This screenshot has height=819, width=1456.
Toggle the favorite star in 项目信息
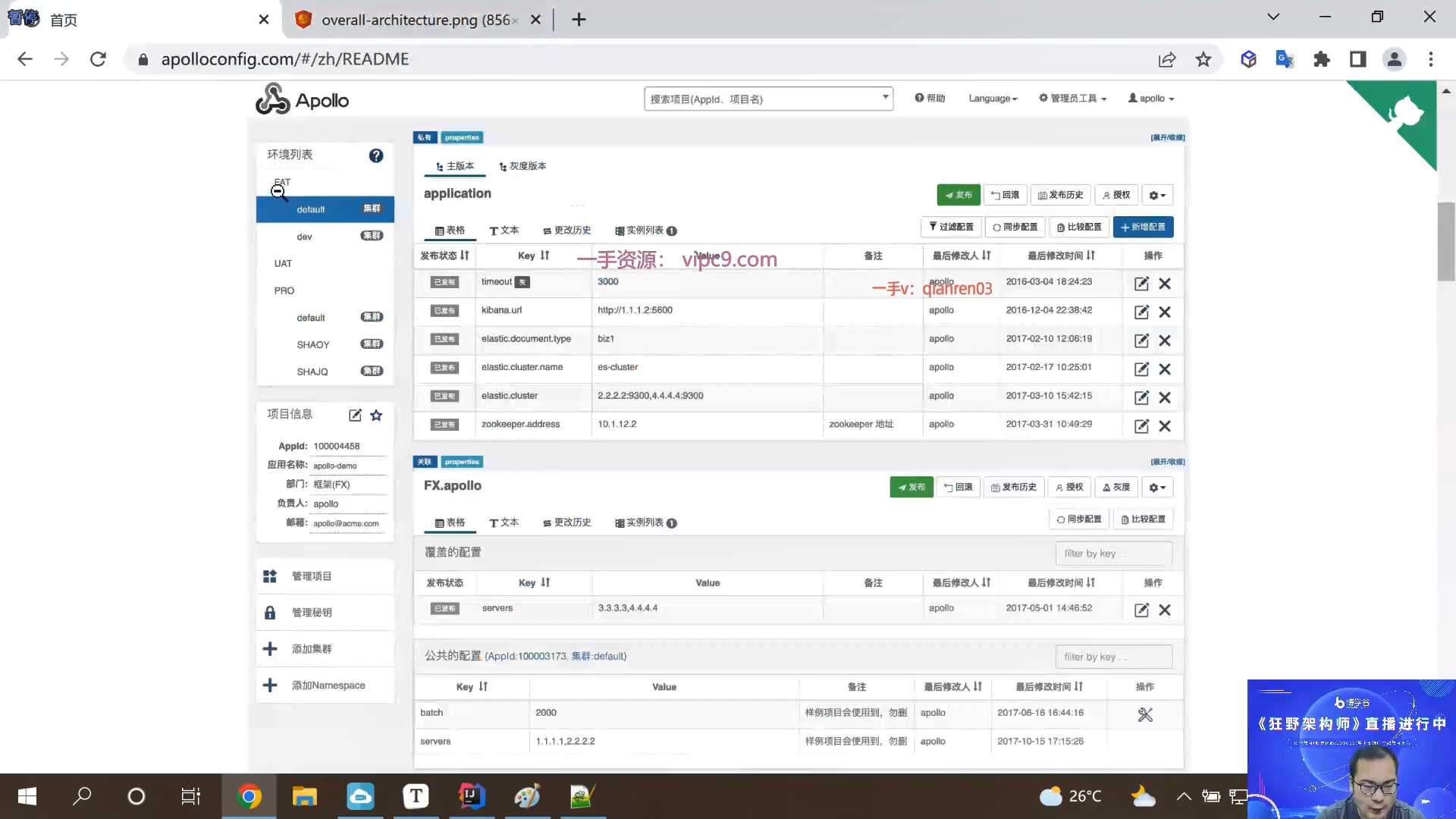click(376, 416)
